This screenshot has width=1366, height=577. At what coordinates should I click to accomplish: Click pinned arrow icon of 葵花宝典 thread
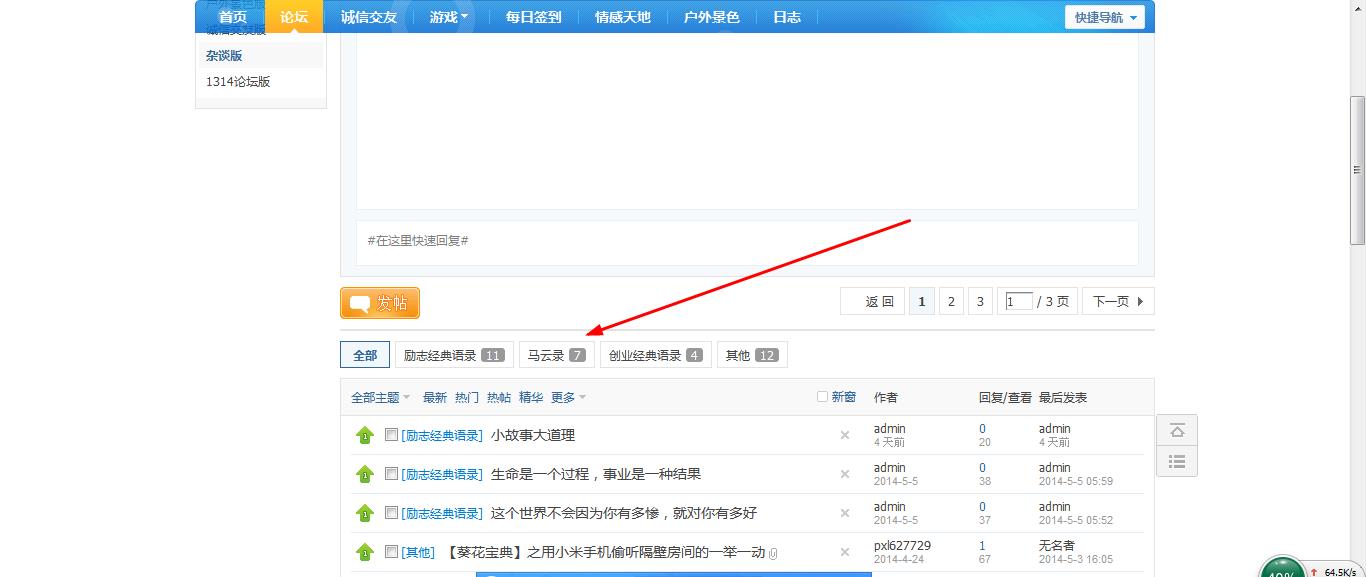pyautogui.click(x=365, y=552)
